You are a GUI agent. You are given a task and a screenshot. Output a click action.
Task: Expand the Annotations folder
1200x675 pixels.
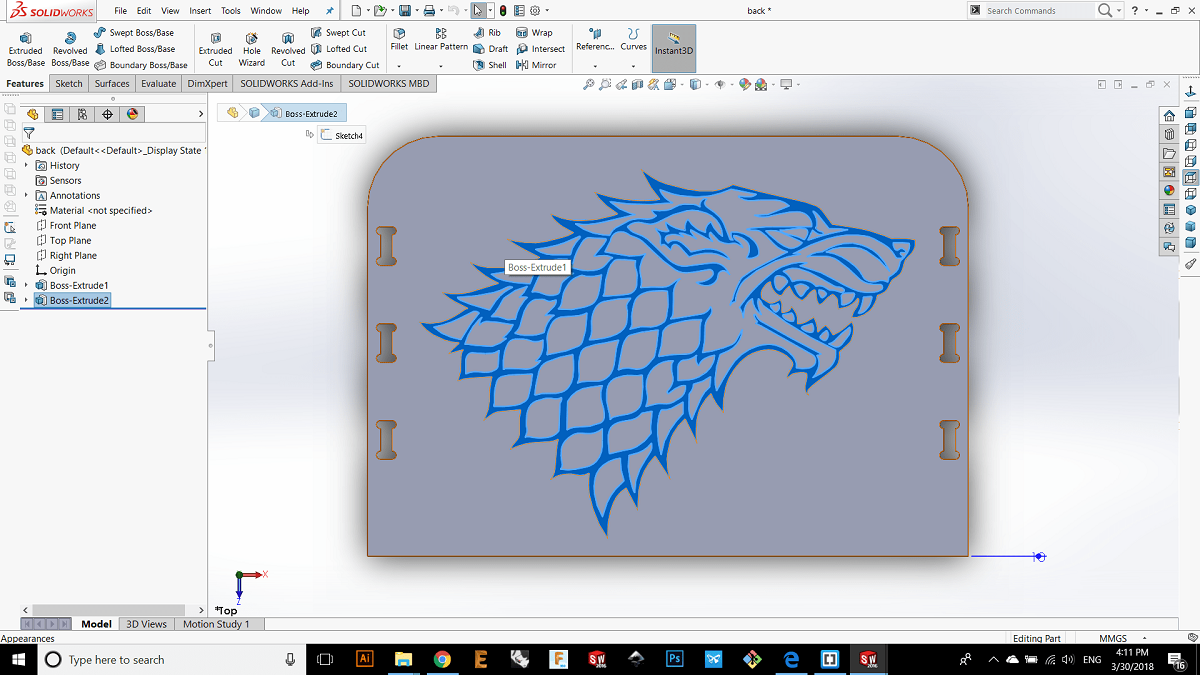click(x=27, y=196)
